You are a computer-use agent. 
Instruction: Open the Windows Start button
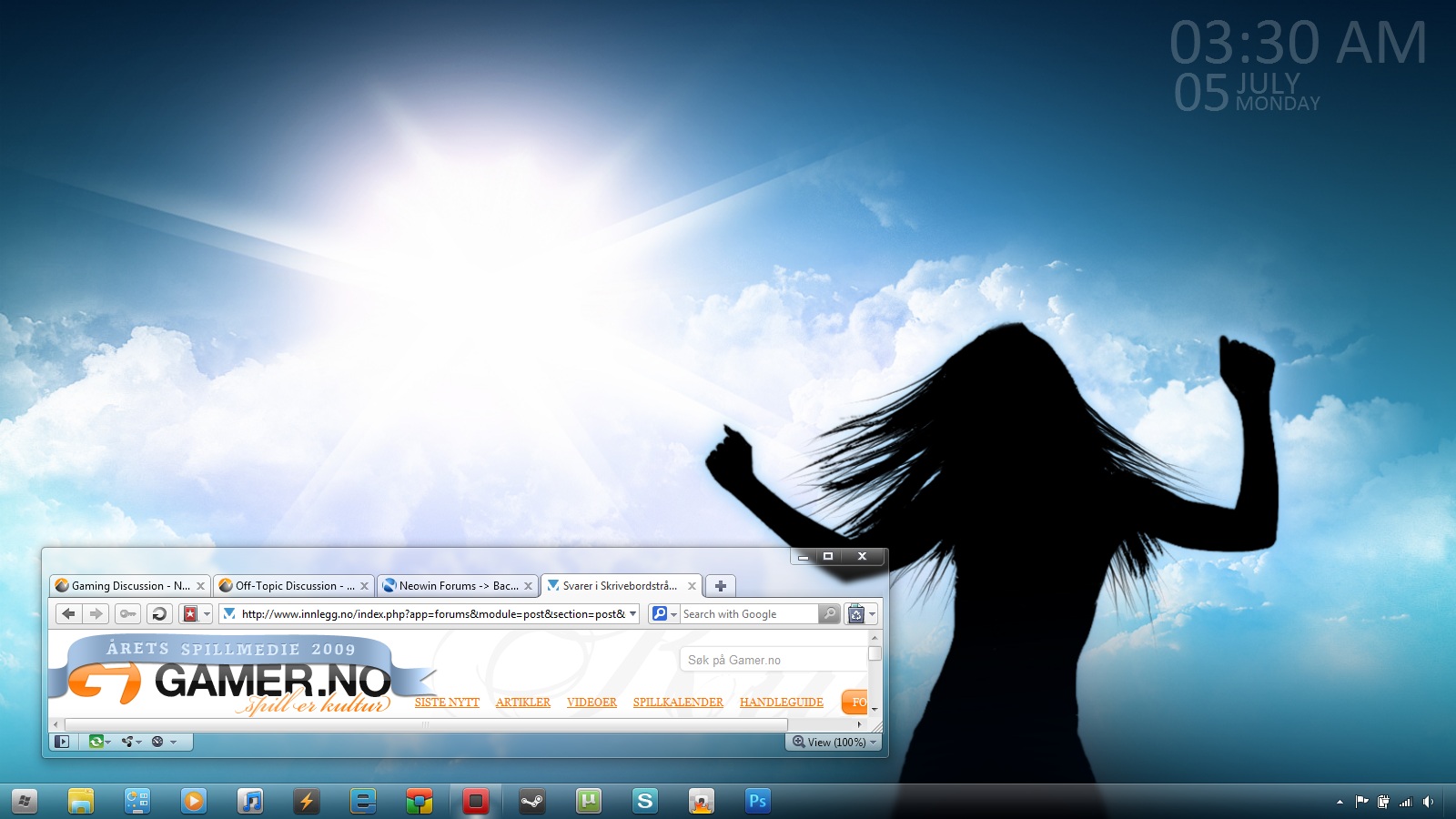pyautogui.click(x=25, y=801)
